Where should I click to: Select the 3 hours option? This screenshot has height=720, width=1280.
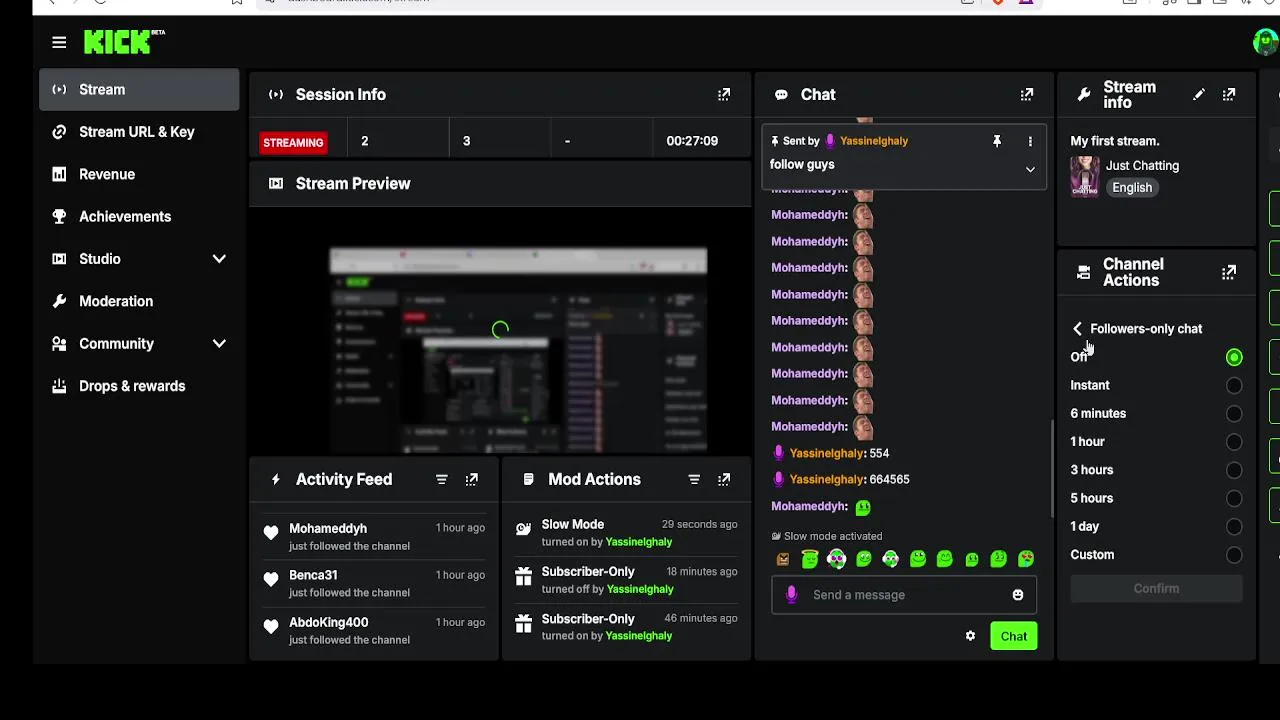click(x=1234, y=470)
